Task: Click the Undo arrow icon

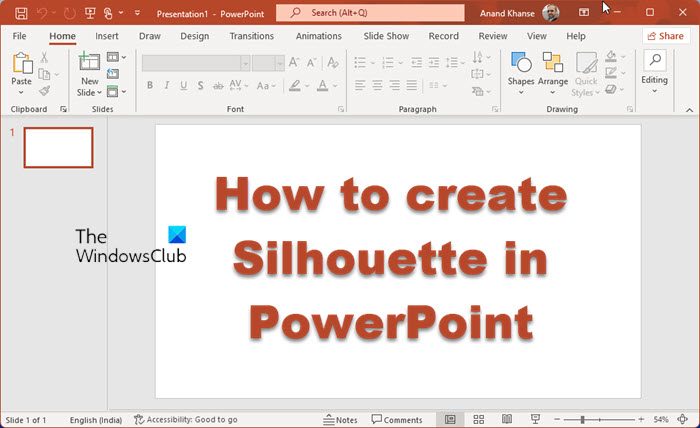Action: pyautogui.click(x=42, y=13)
